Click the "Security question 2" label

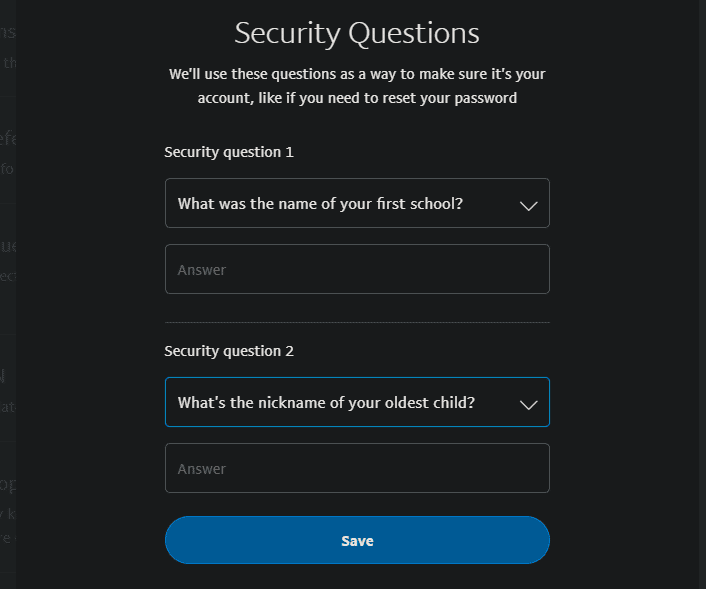229,351
